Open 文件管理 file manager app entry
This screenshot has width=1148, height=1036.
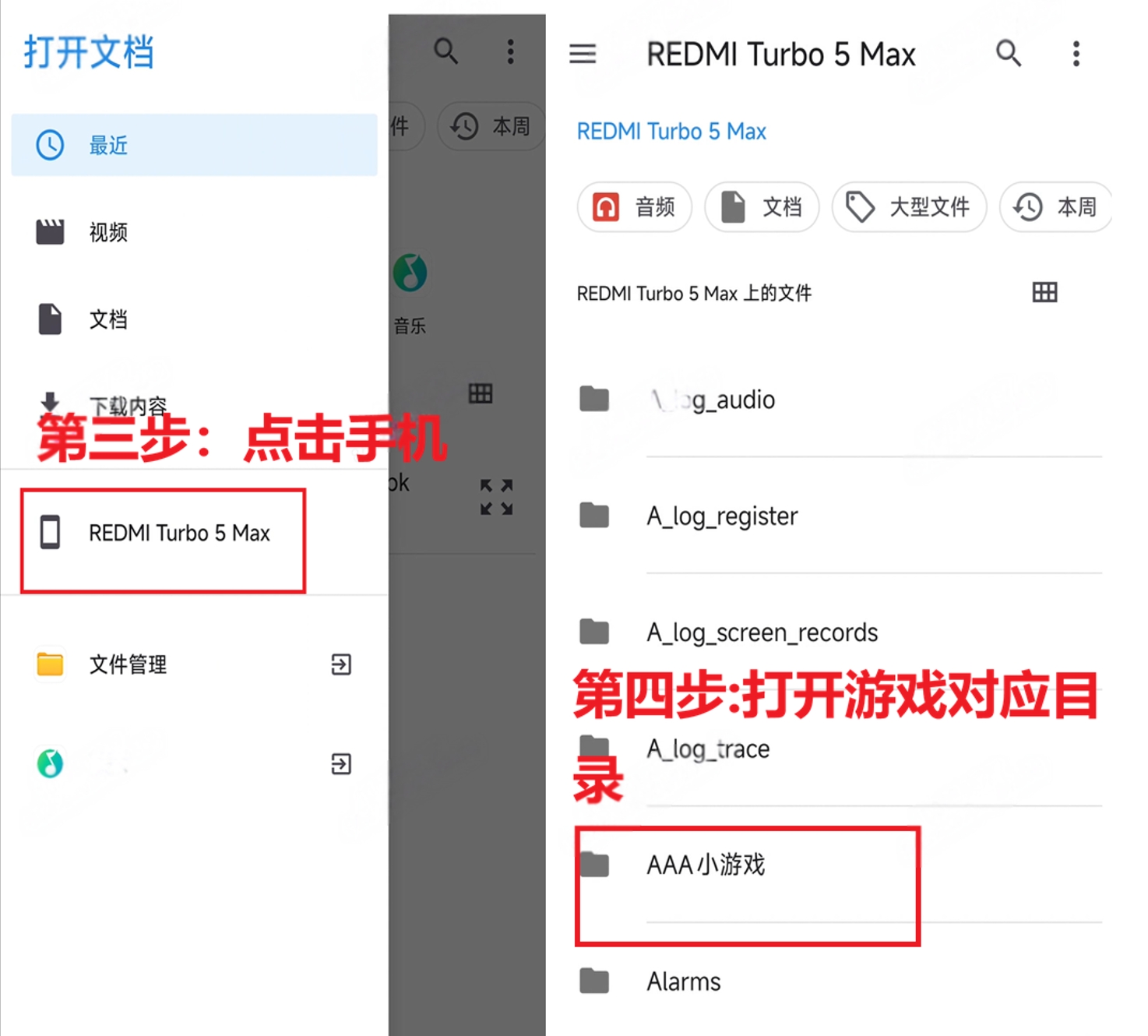click(128, 664)
